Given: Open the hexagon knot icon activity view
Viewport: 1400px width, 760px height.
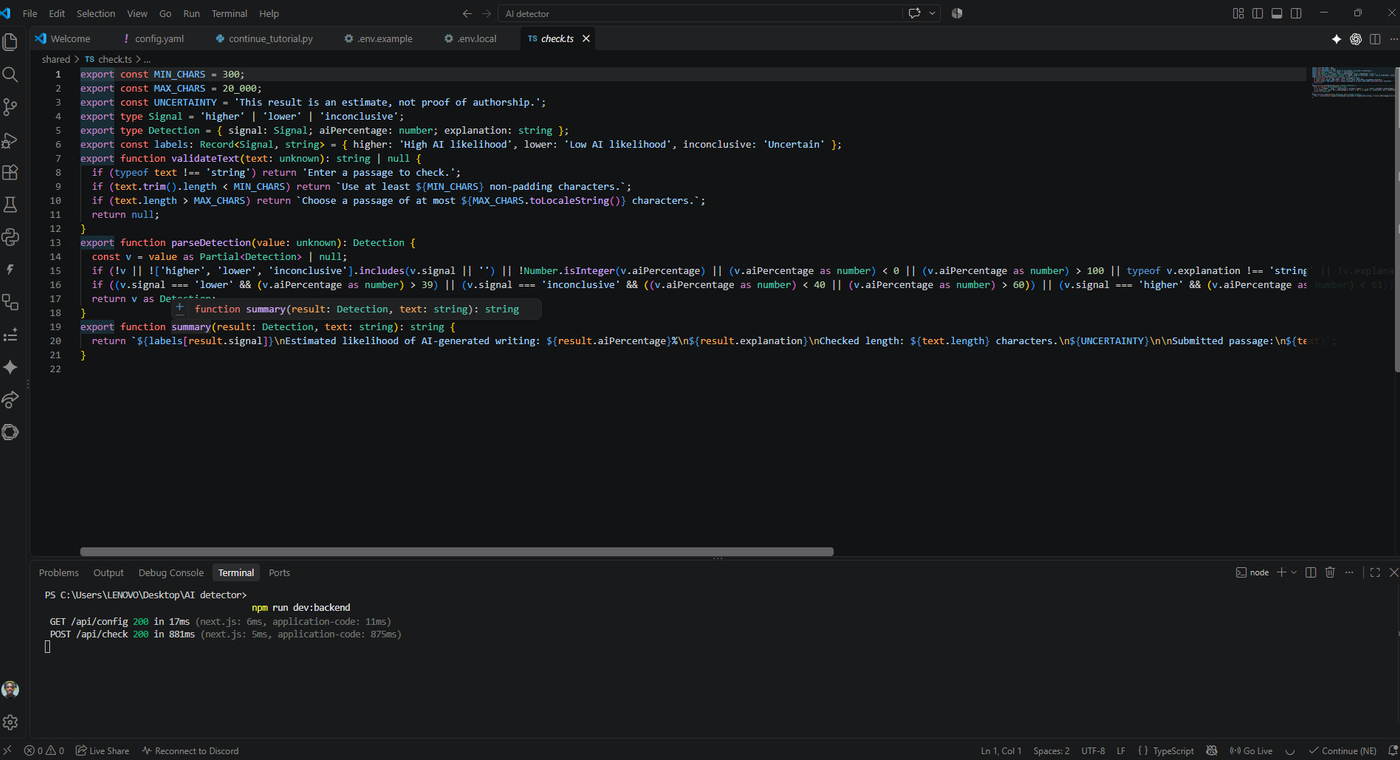Looking at the screenshot, I should [x=10, y=432].
